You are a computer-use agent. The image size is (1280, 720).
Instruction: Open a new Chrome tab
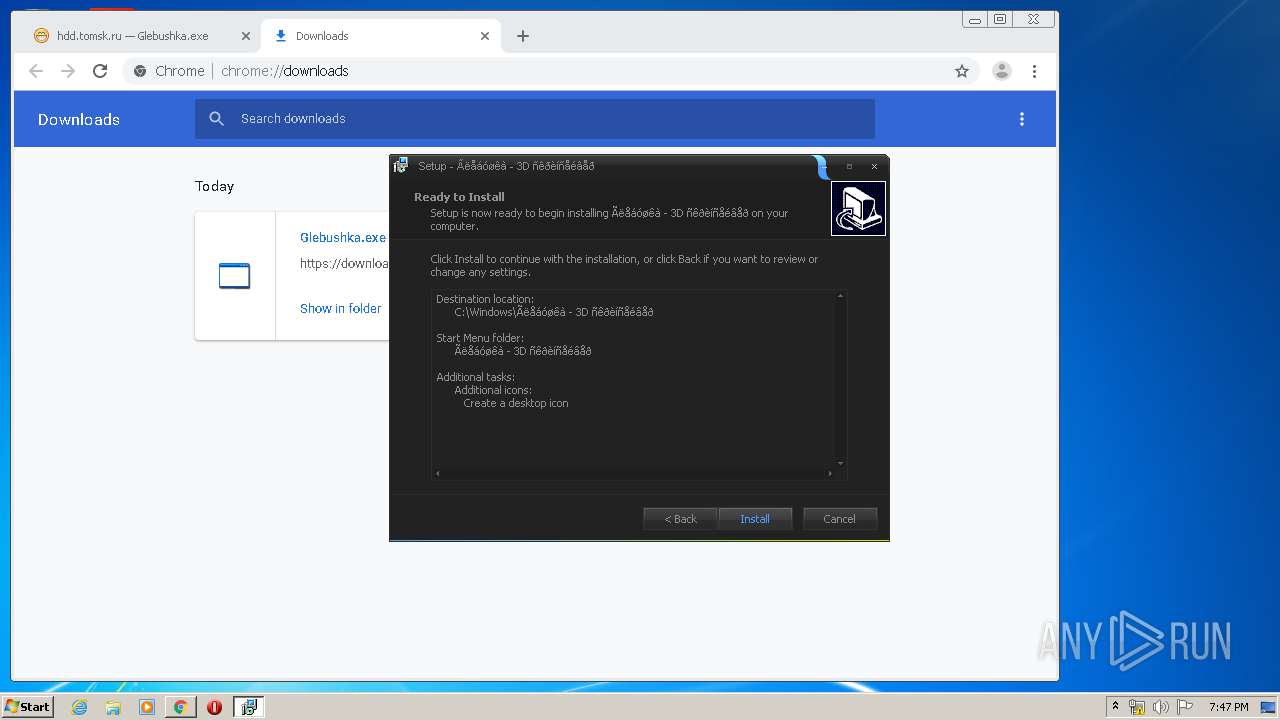pos(522,36)
